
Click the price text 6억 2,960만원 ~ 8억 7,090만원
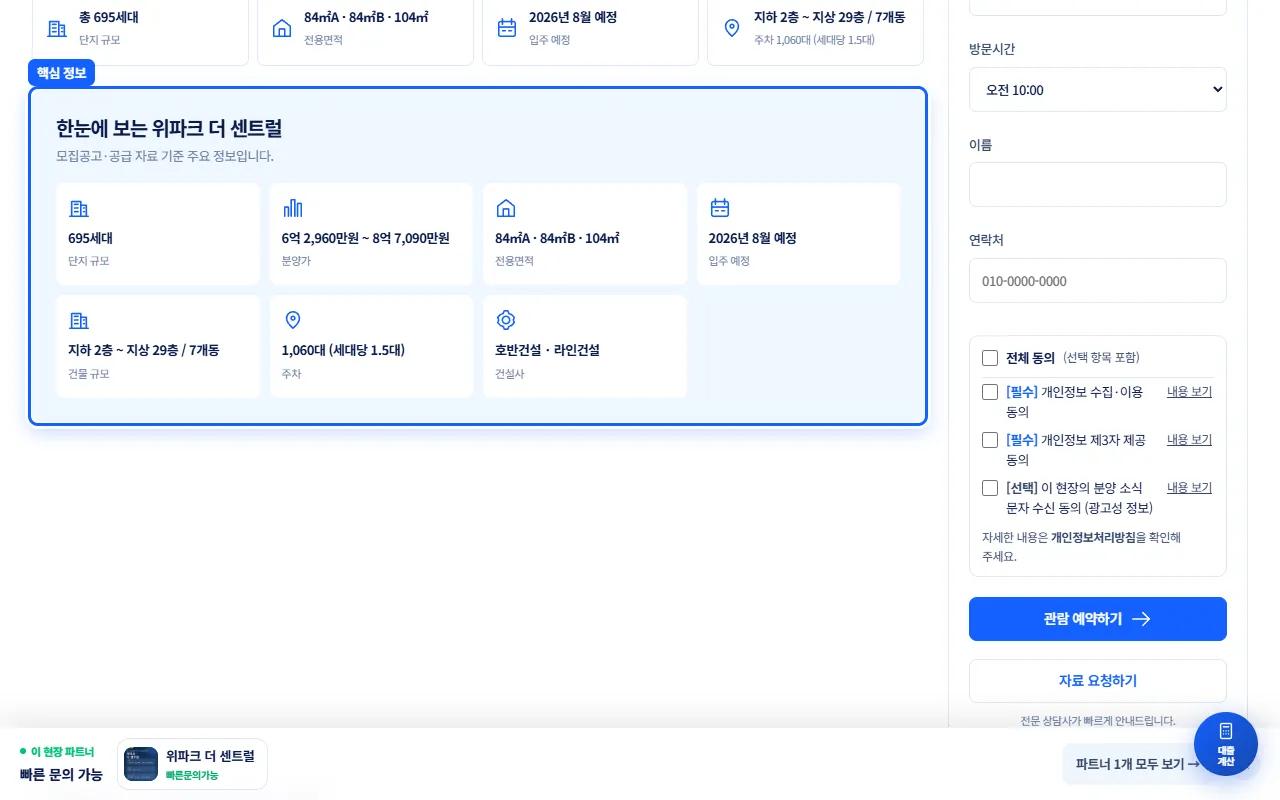pos(366,238)
